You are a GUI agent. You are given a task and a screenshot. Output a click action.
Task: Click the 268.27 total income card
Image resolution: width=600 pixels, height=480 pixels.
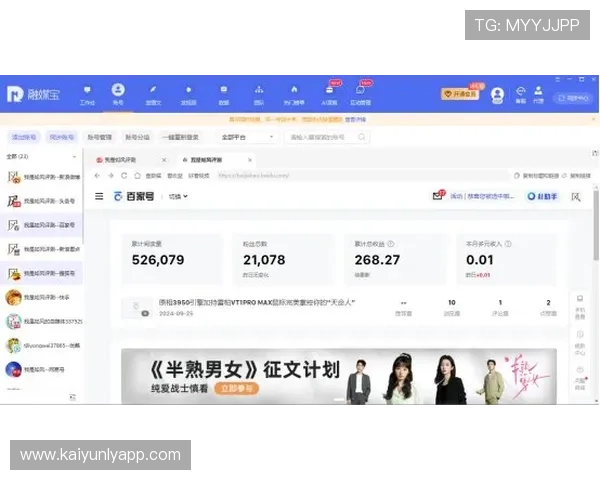pyautogui.click(x=395, y=259)
